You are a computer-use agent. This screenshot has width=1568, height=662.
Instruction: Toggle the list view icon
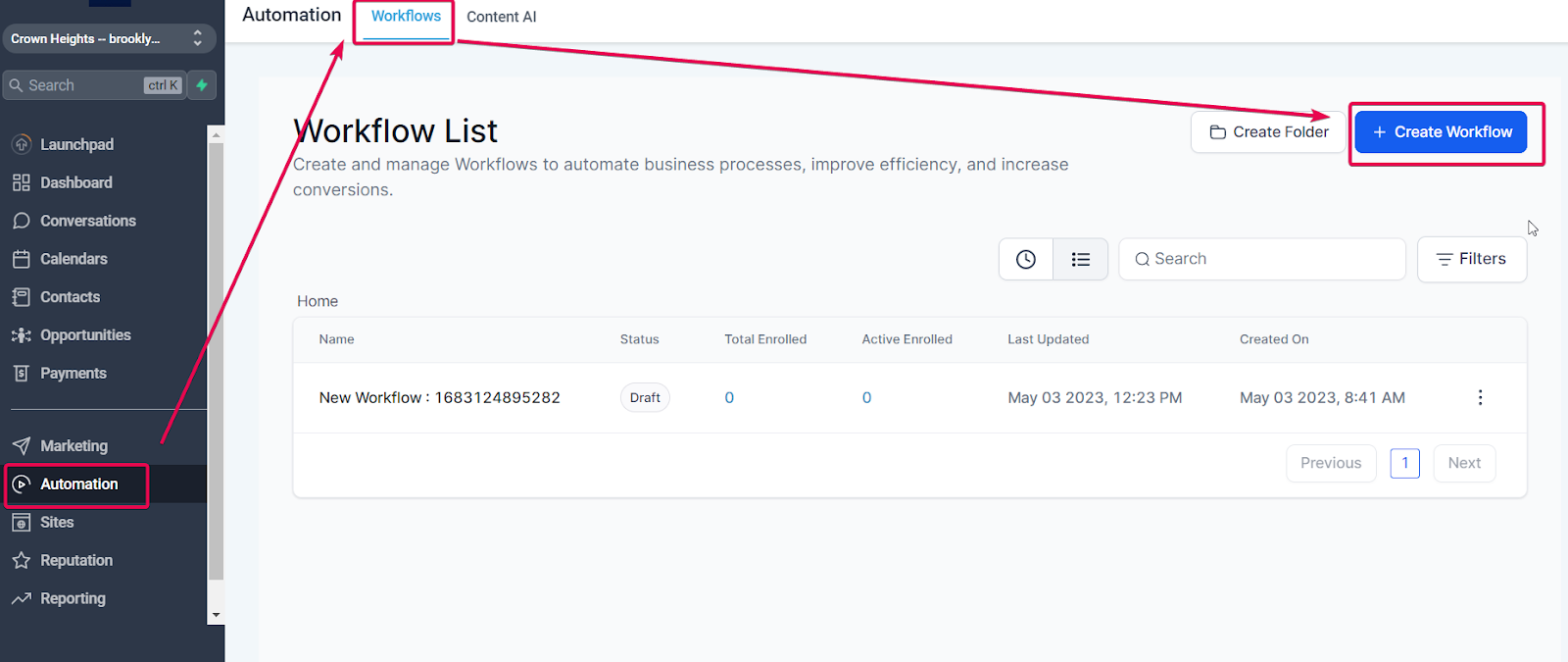coord(1081,259)
